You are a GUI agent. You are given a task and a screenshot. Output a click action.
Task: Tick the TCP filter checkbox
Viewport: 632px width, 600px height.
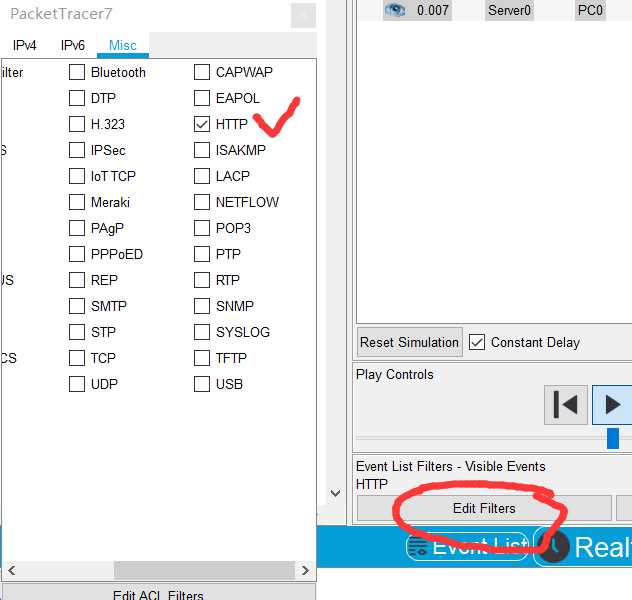[77, 358]
